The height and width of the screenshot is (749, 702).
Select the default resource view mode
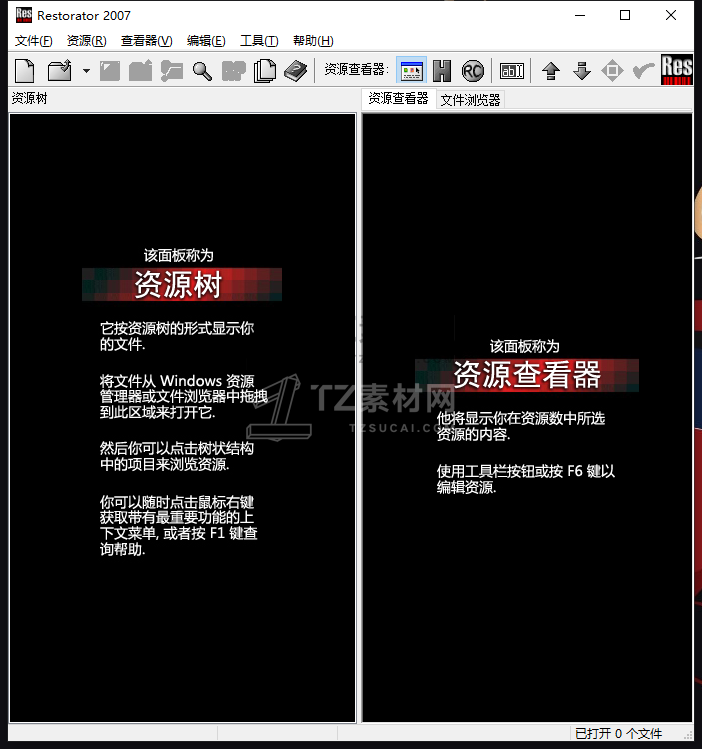[x=411, y=71]
